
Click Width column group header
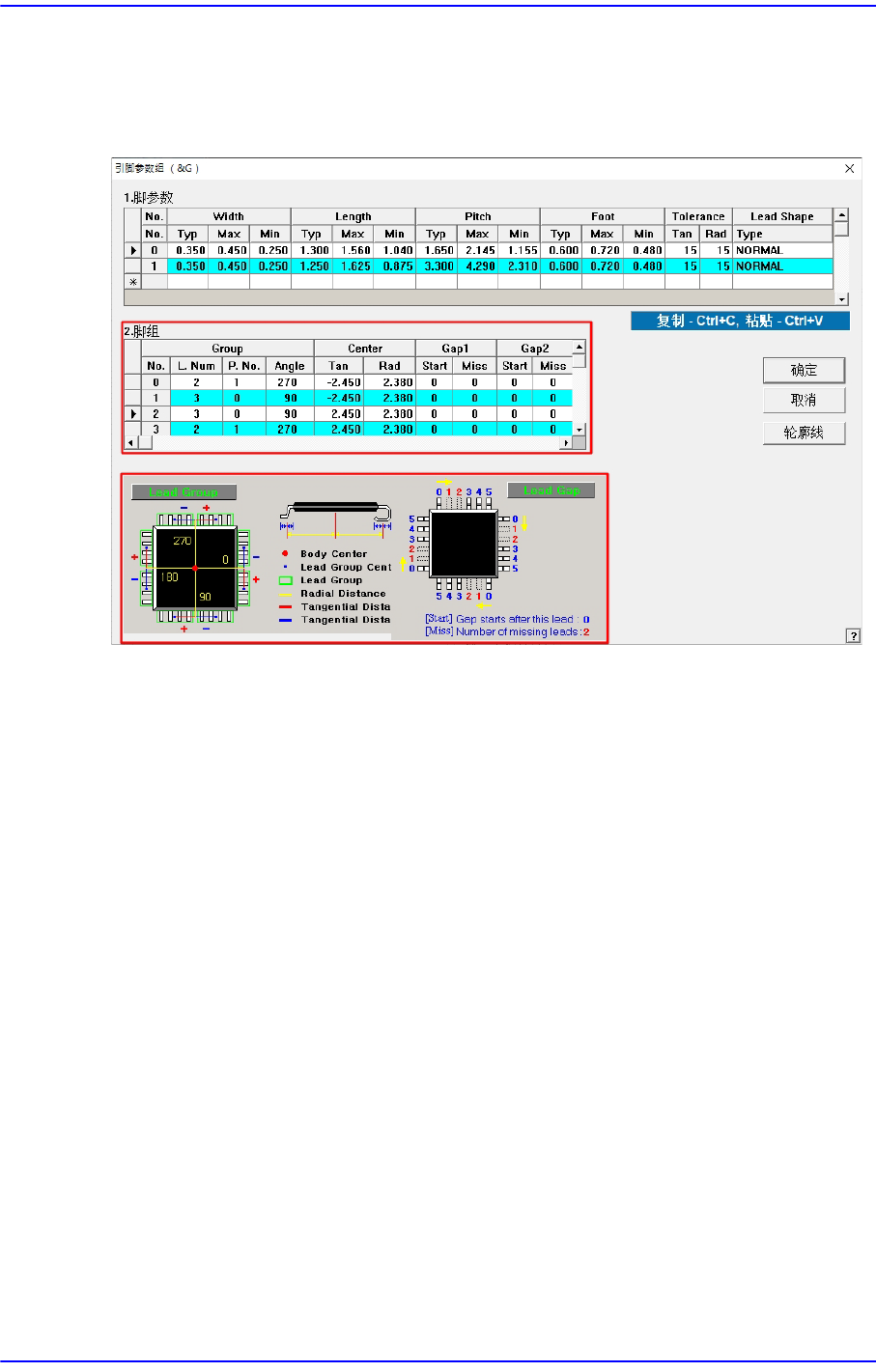coord(229,216)
